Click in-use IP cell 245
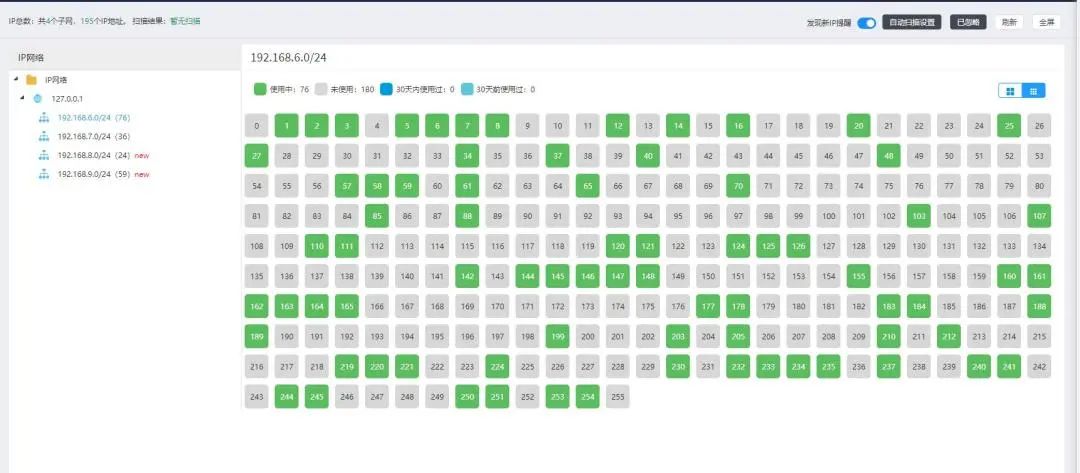1080x473 pixels. pyautogui.click(x=317, y=397)
